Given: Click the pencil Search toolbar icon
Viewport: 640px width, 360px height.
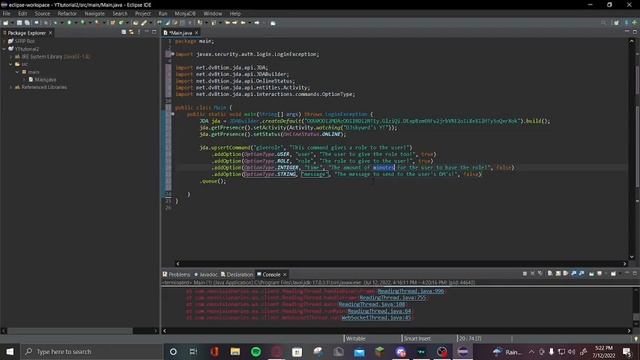Looking at the screenshot, I should pos(144,23).
